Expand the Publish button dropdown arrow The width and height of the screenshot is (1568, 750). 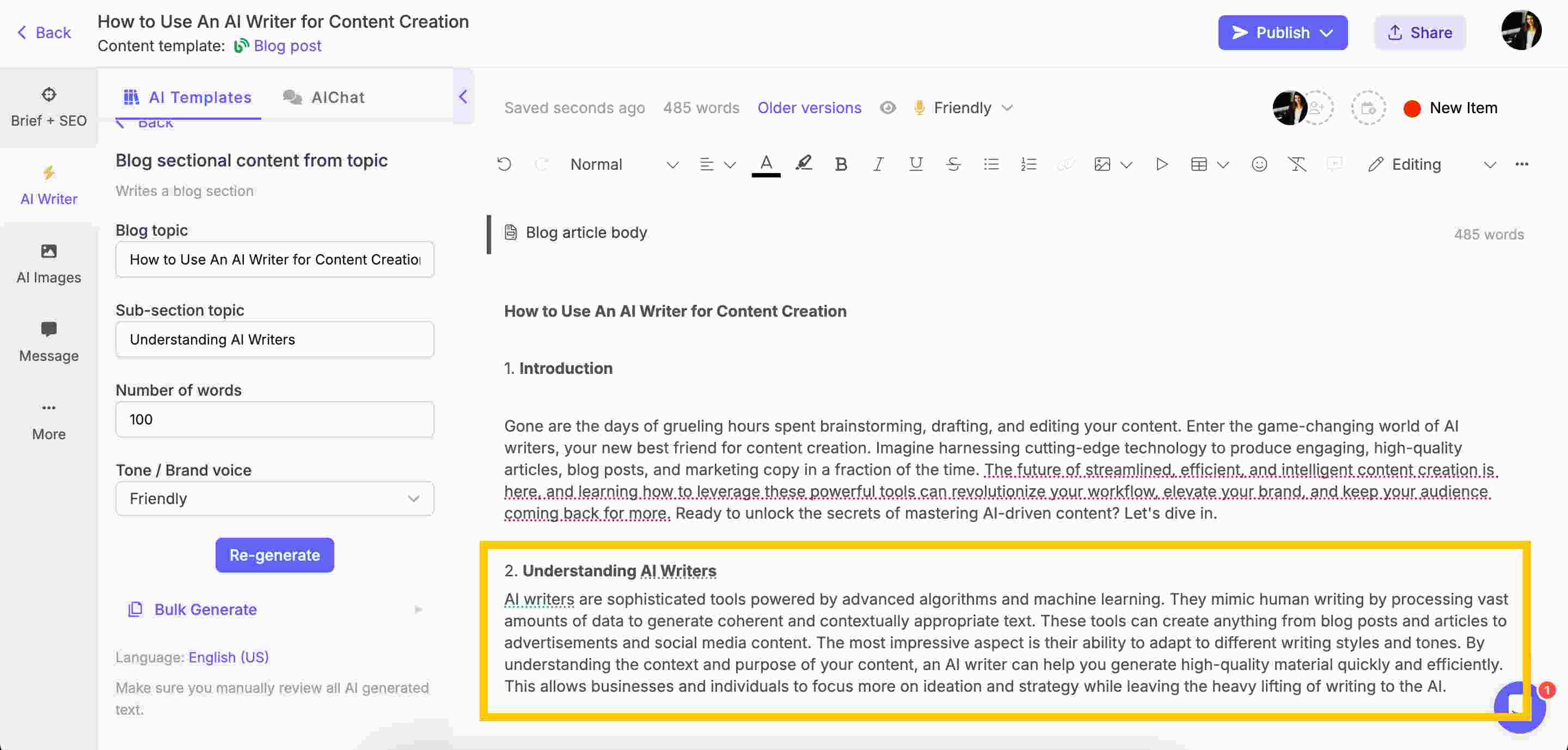[1326, 33]
